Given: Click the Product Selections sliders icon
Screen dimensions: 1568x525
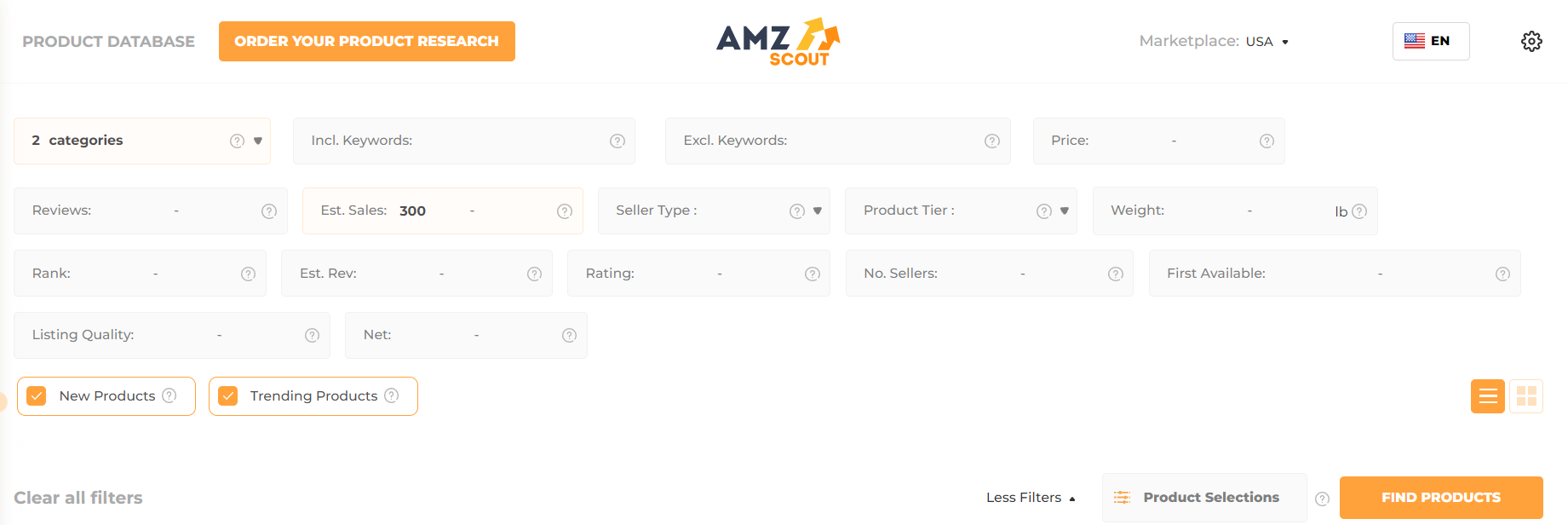Looking at the screenshot, I should (1123, 497).
